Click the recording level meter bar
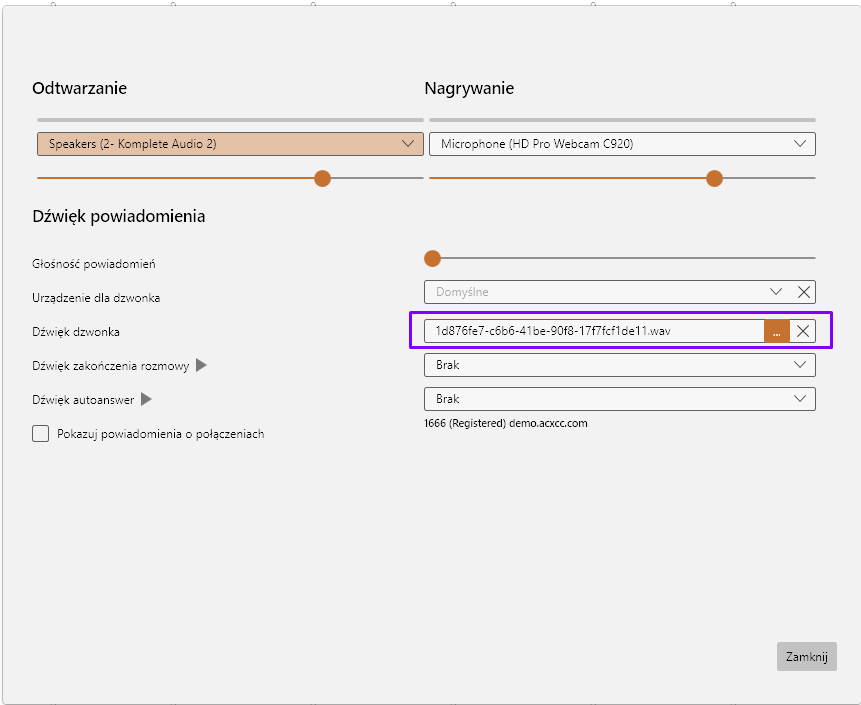The height and width of the screenshot is (705, 861). [x=622, y=120]
